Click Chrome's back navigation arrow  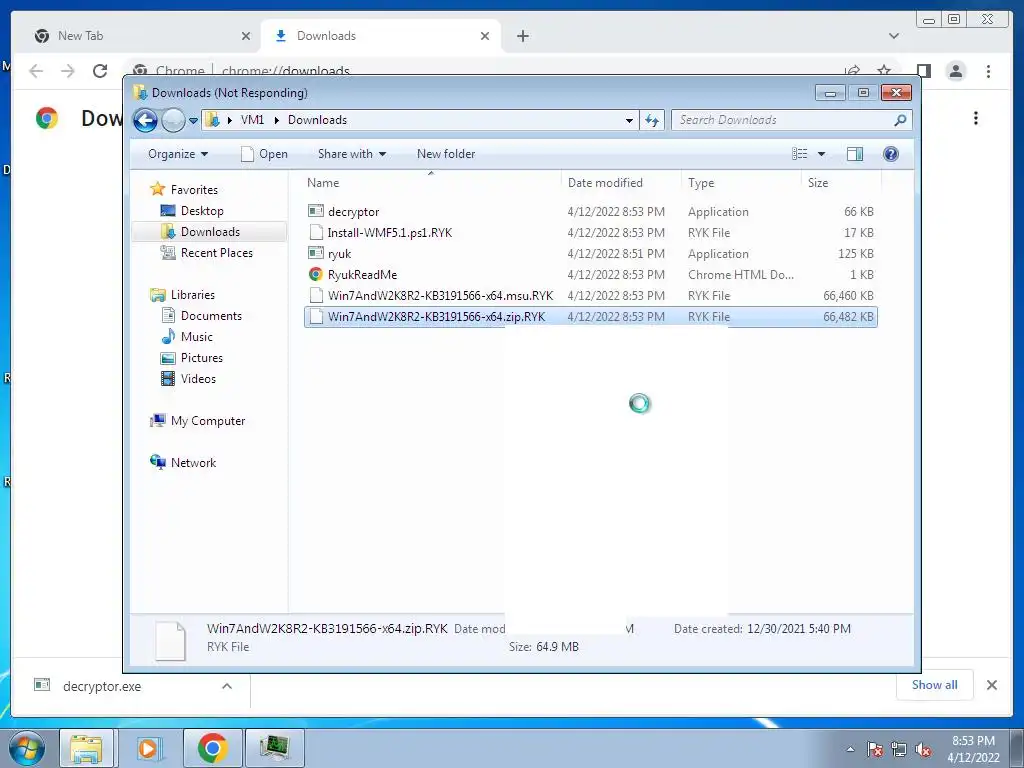(36, 71)
